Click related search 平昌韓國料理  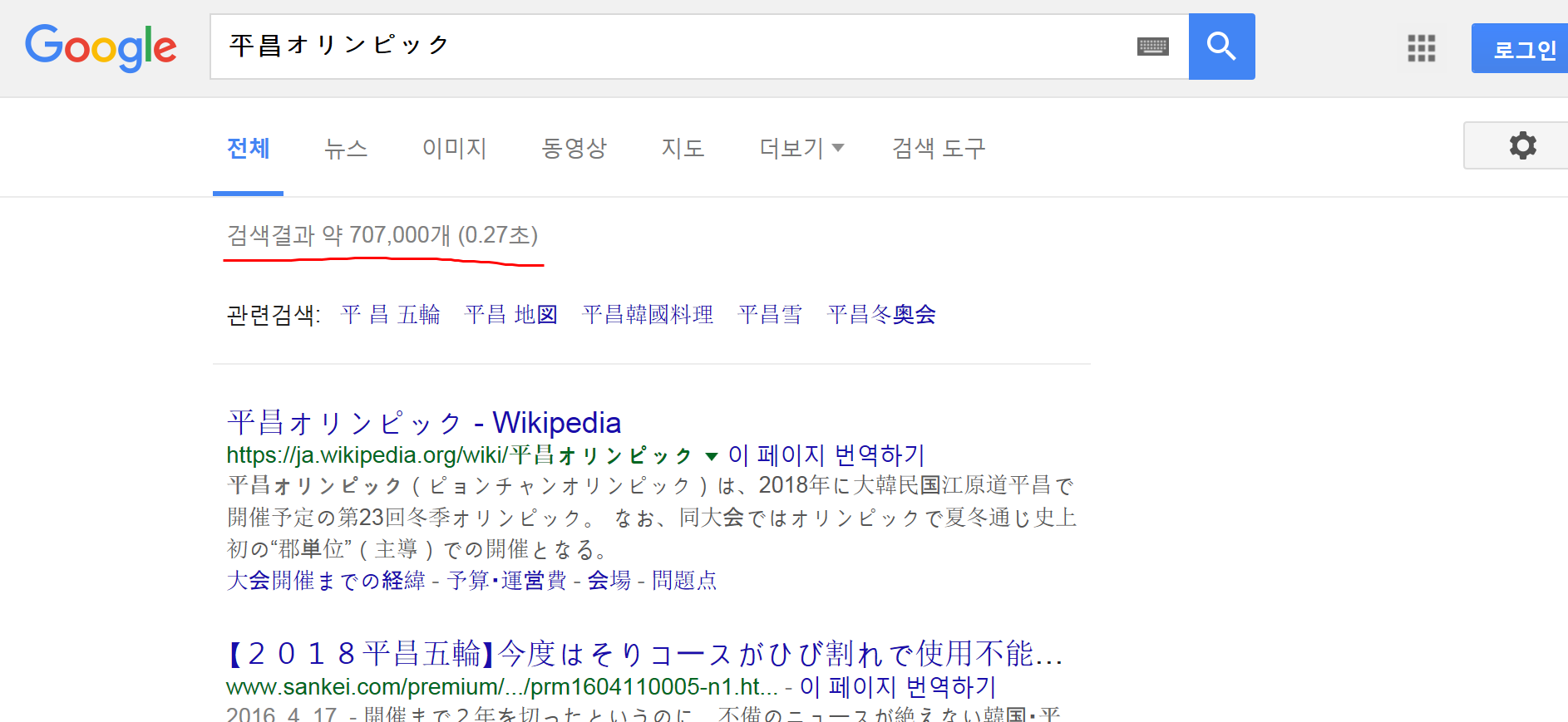click(648, 315)
